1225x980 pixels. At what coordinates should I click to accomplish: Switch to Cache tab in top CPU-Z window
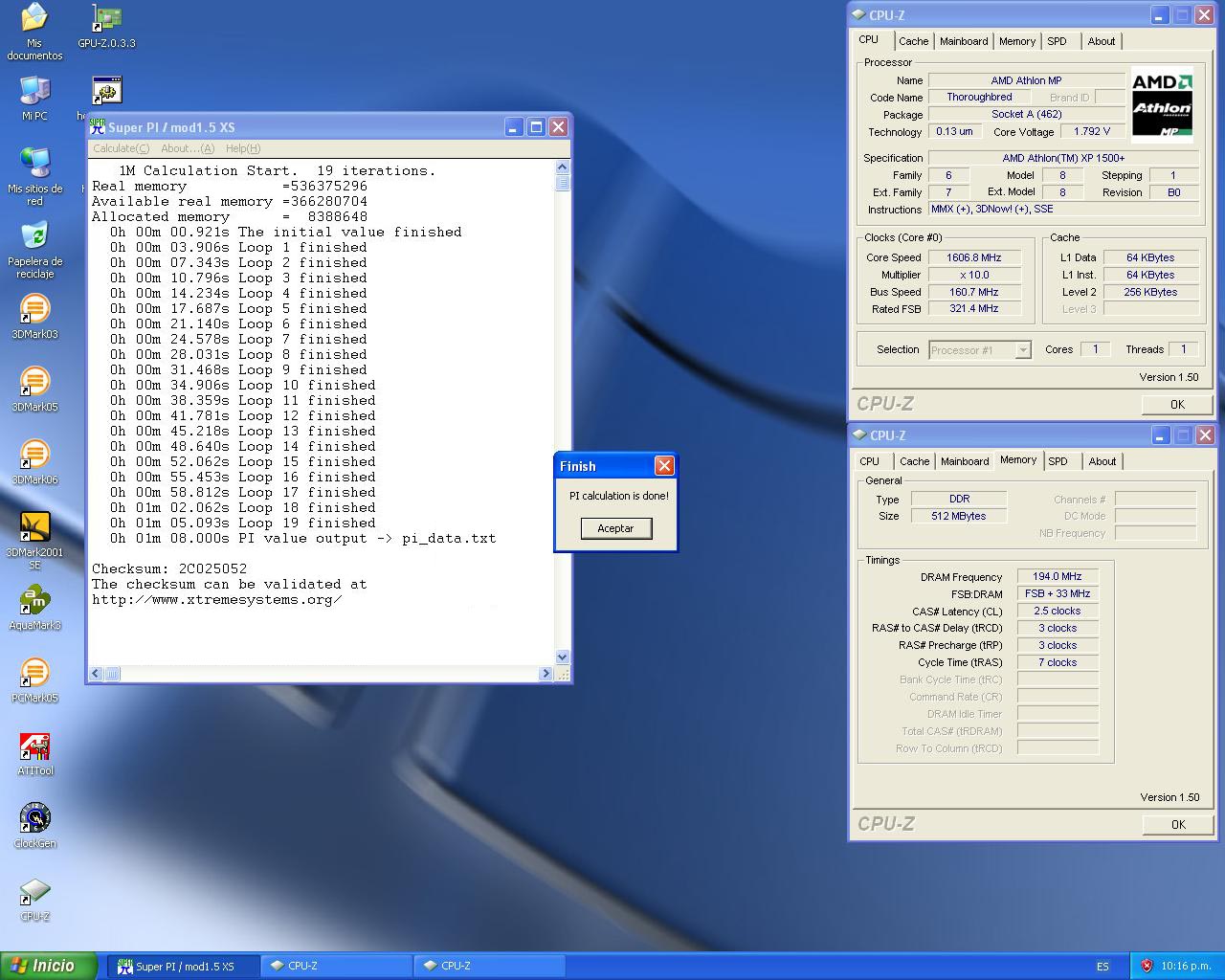(x=913, y=41)
